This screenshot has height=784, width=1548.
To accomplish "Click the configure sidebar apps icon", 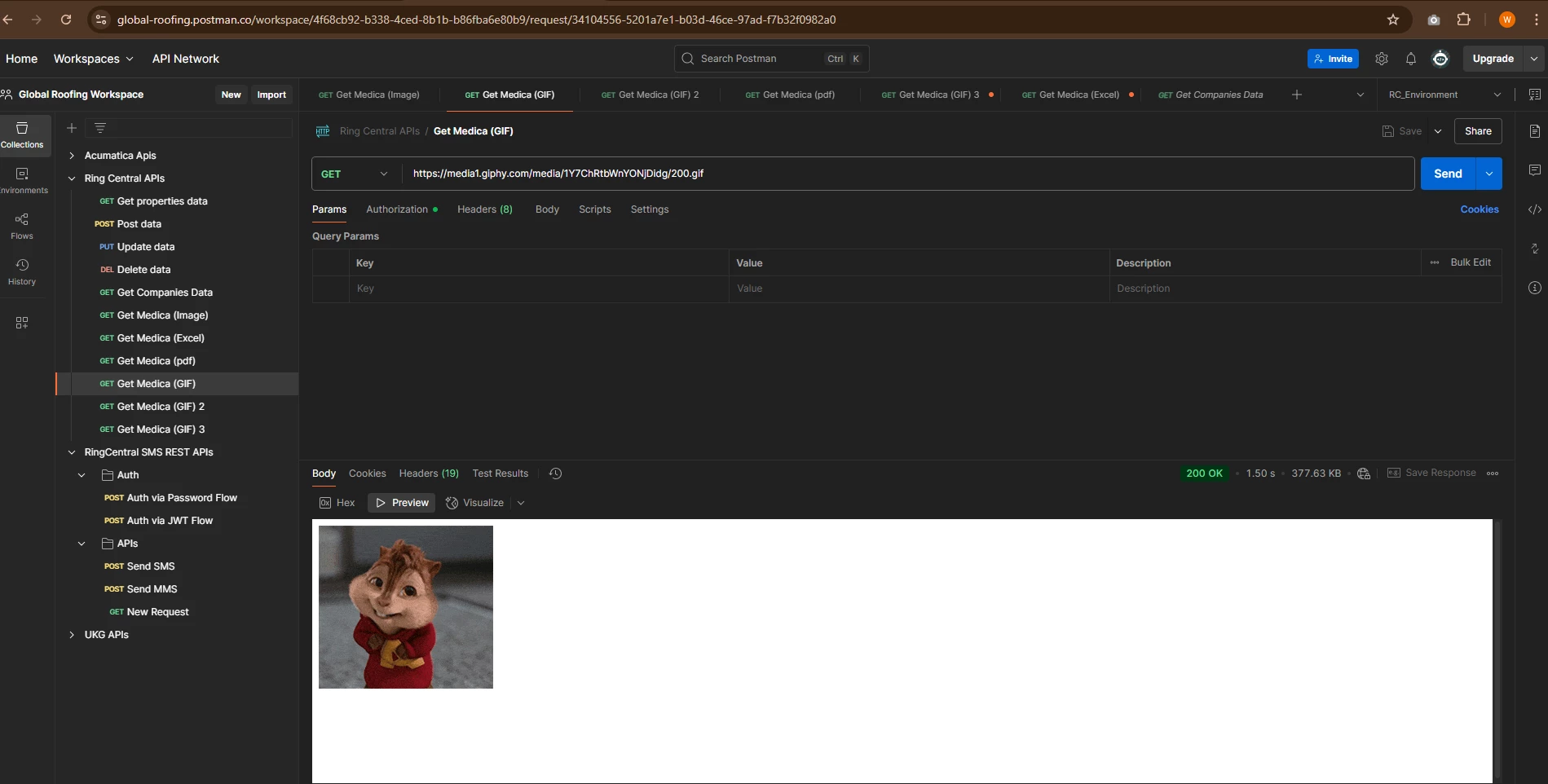I will coord(22,323).
